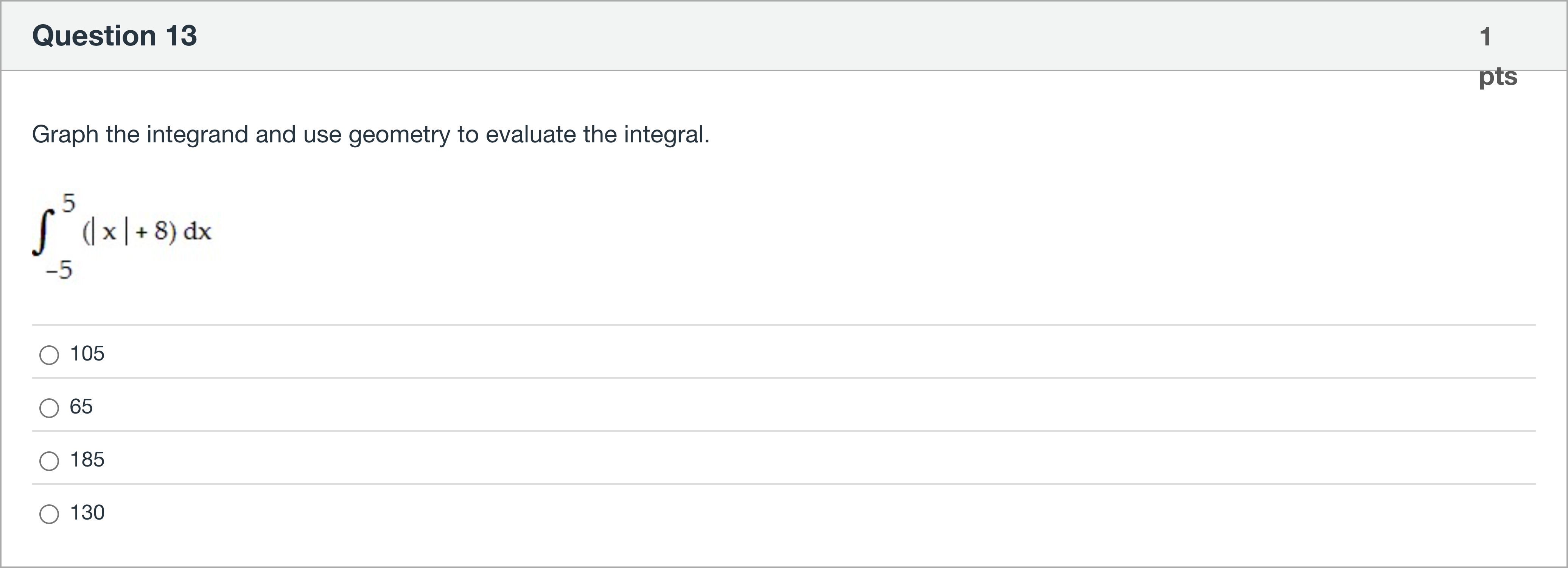Click the answer label text "65"

pos(81,406)
